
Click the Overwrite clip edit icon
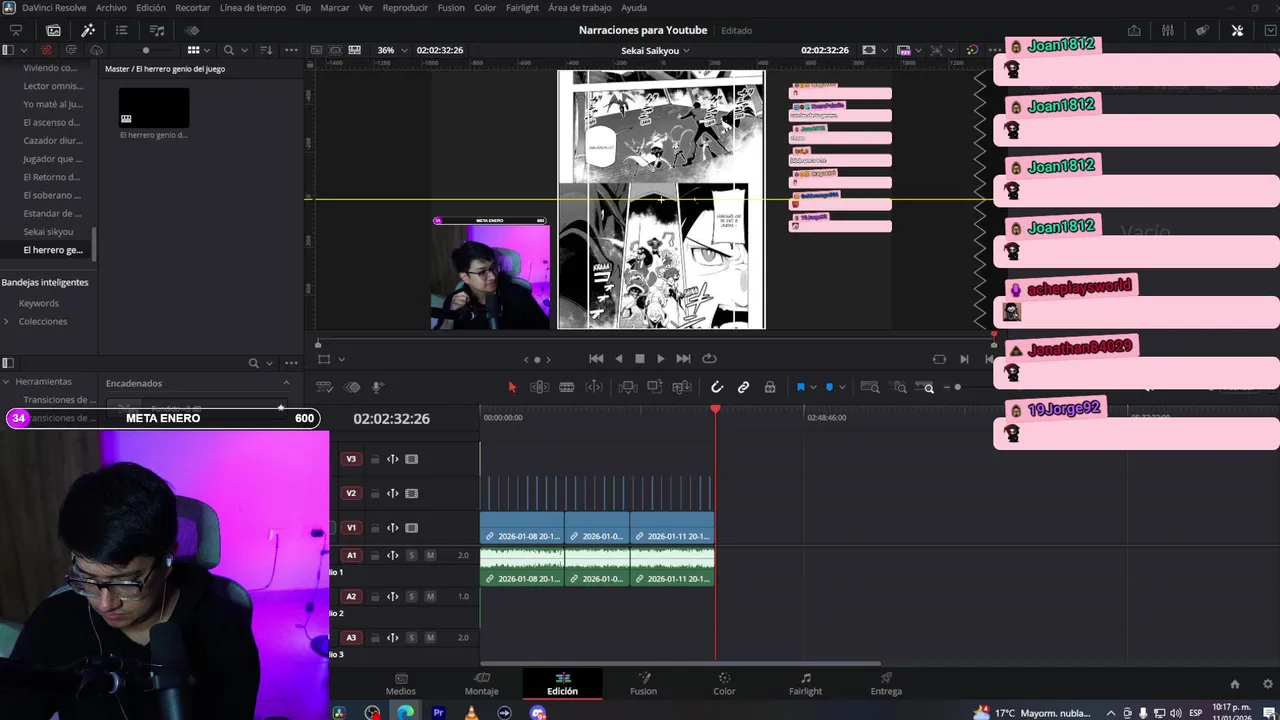click(655, 387)
